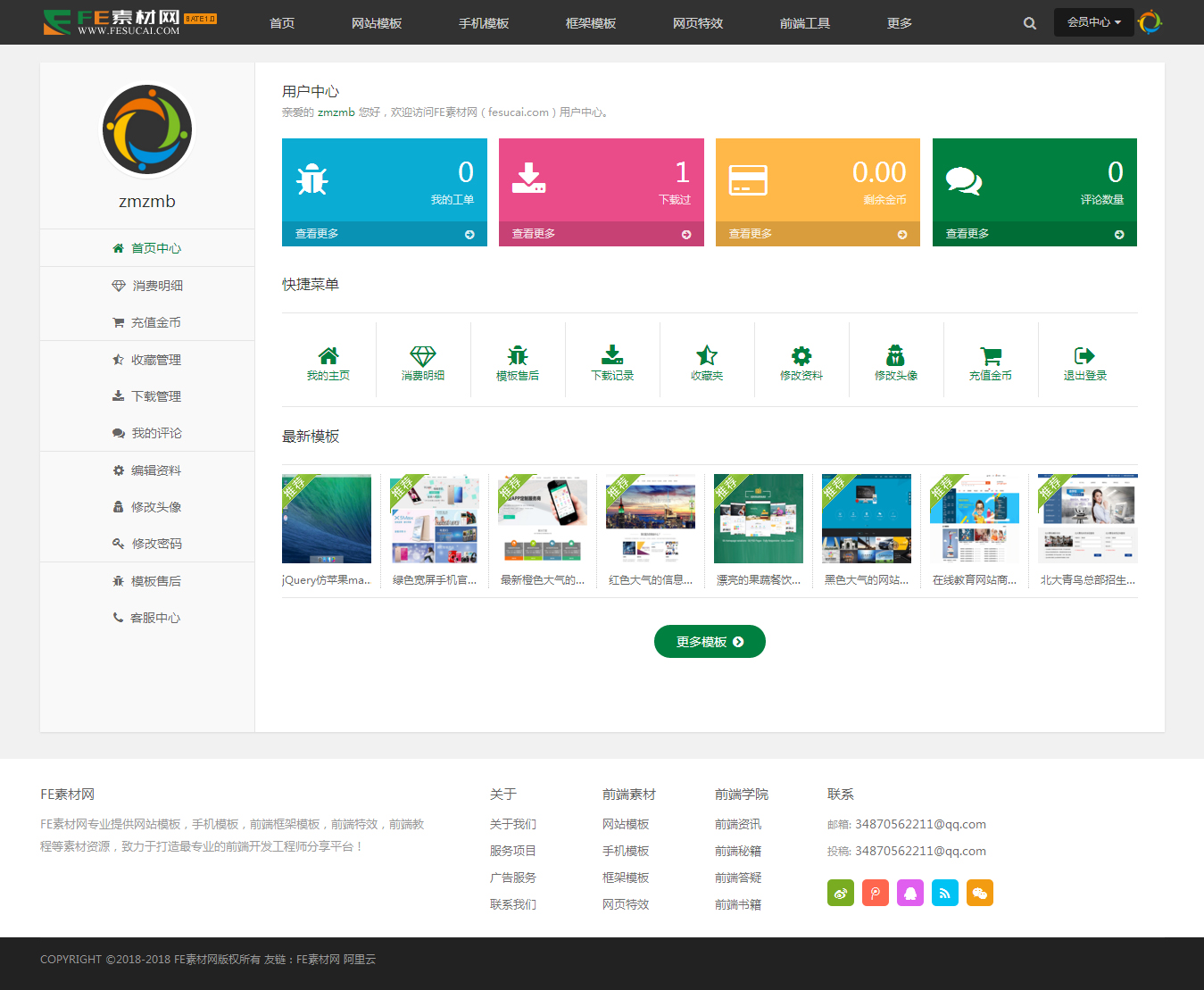
Task: Click the RSS feed icon in footer
Action: click(x=944, y=893)
